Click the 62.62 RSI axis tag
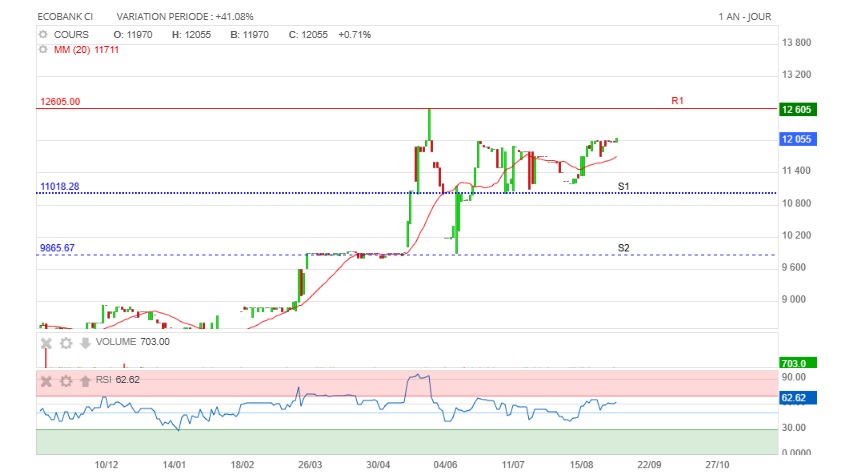 tap(796, 398)
